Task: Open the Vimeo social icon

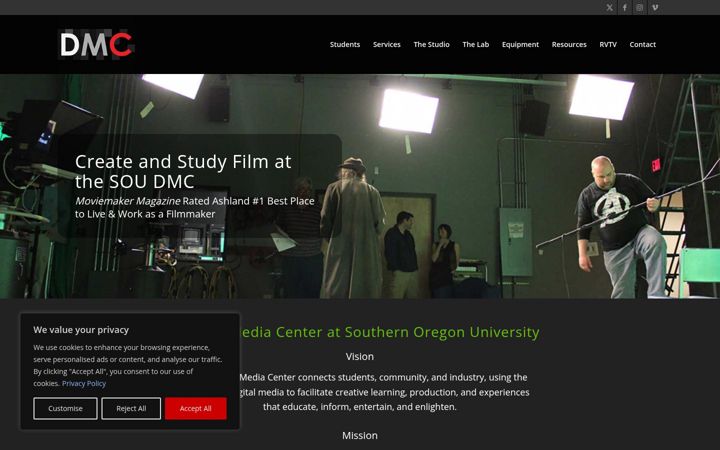Action: coord(655,7)
